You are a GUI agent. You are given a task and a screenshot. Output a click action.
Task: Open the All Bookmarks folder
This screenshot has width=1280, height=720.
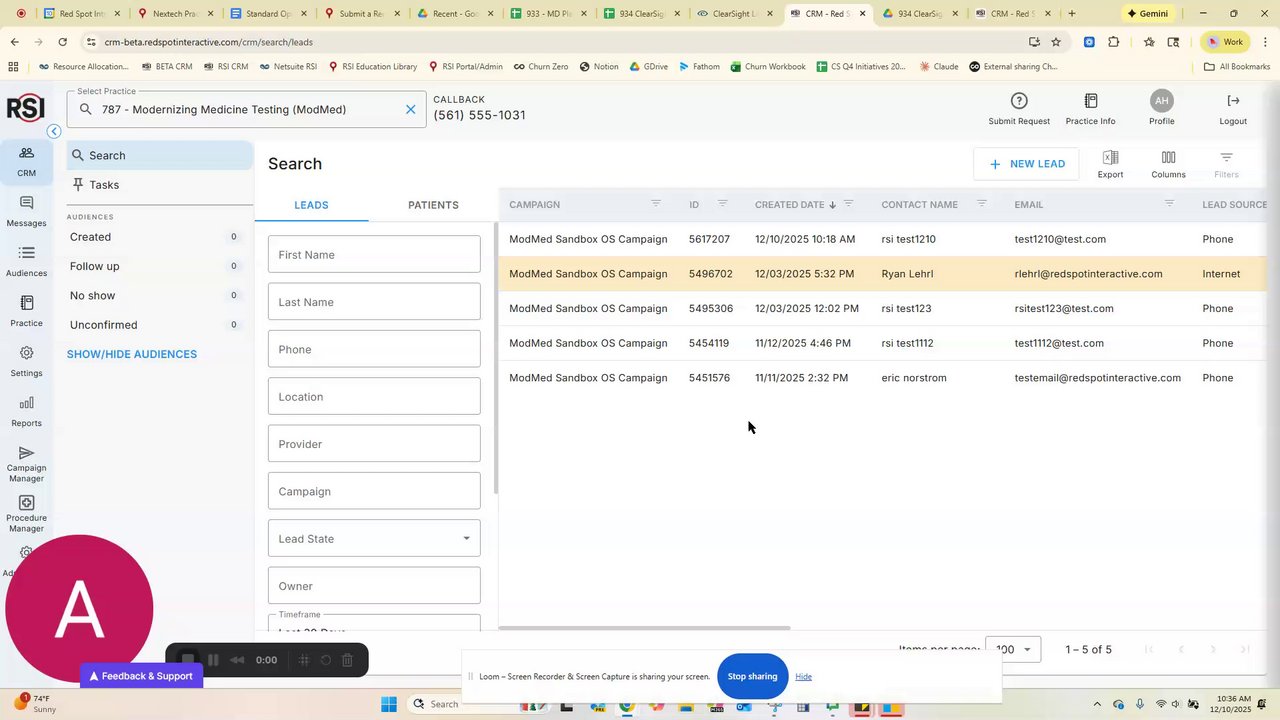[x=1237, y=67]
